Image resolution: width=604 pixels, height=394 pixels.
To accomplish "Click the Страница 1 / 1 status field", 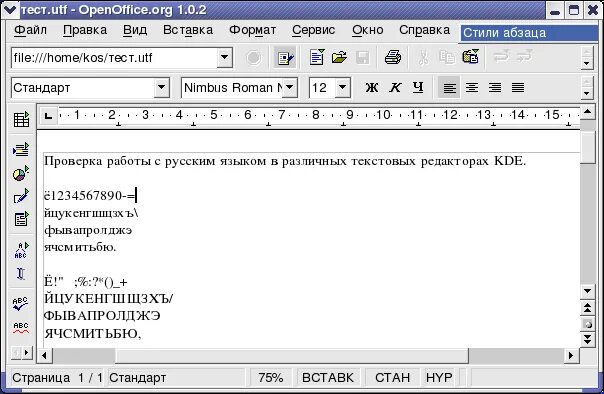I will pyautogui.click(x=57, y=377).
